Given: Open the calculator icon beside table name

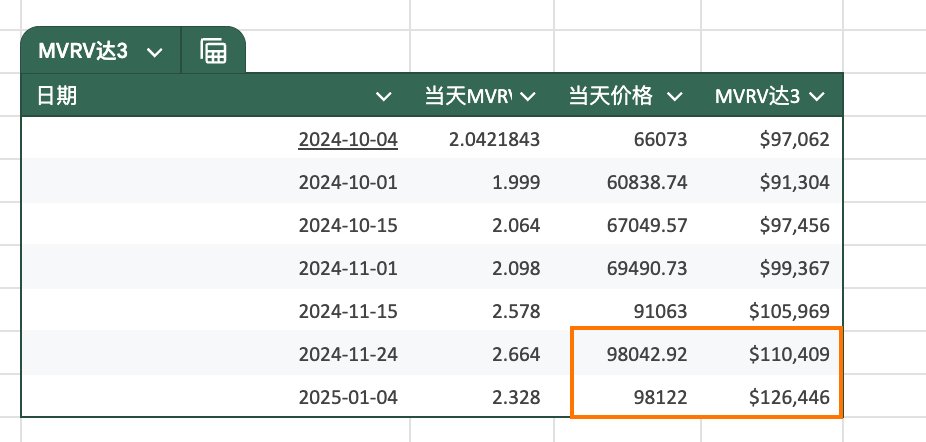Looking at the screenshot, I should (213, 51).
